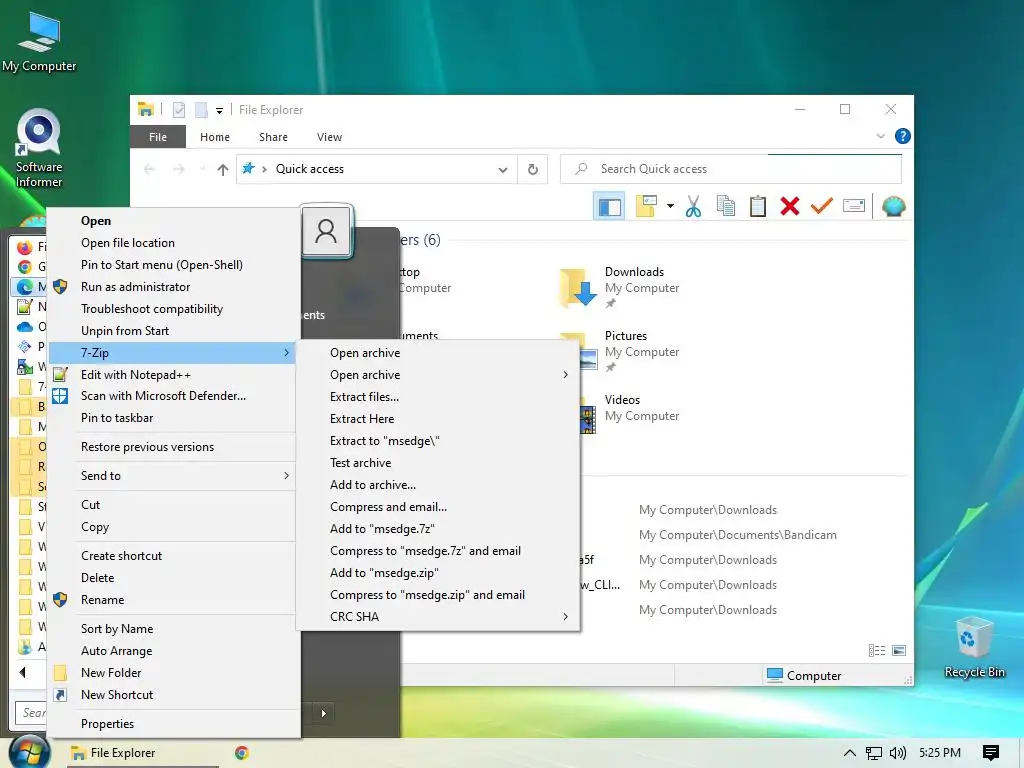
Task: Click the Paste clipboard icon in toolbar
Action: tap(758, 206)
